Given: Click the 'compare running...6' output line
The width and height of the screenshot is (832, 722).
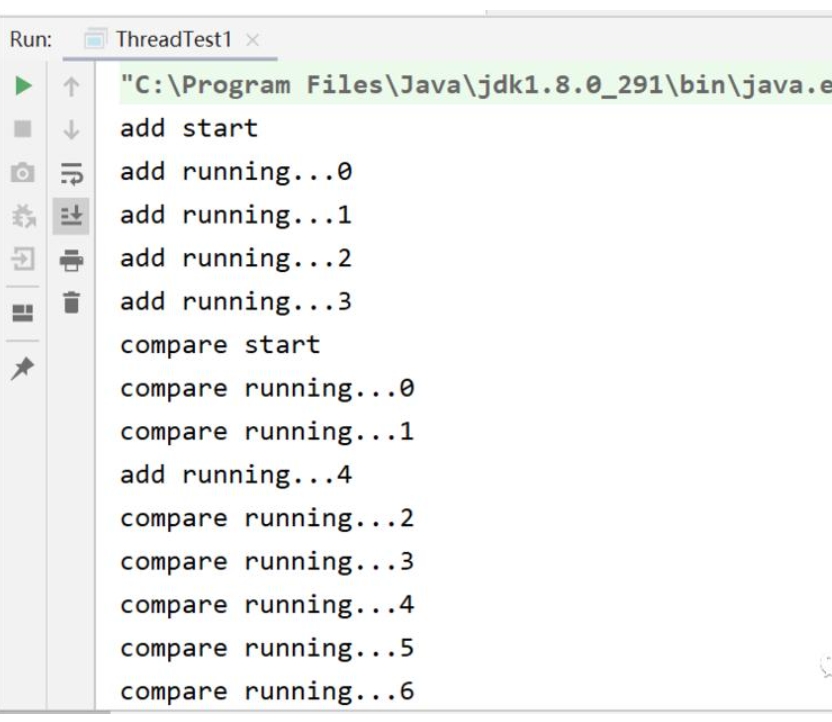Looking at the screenshot, I should 267,692.
